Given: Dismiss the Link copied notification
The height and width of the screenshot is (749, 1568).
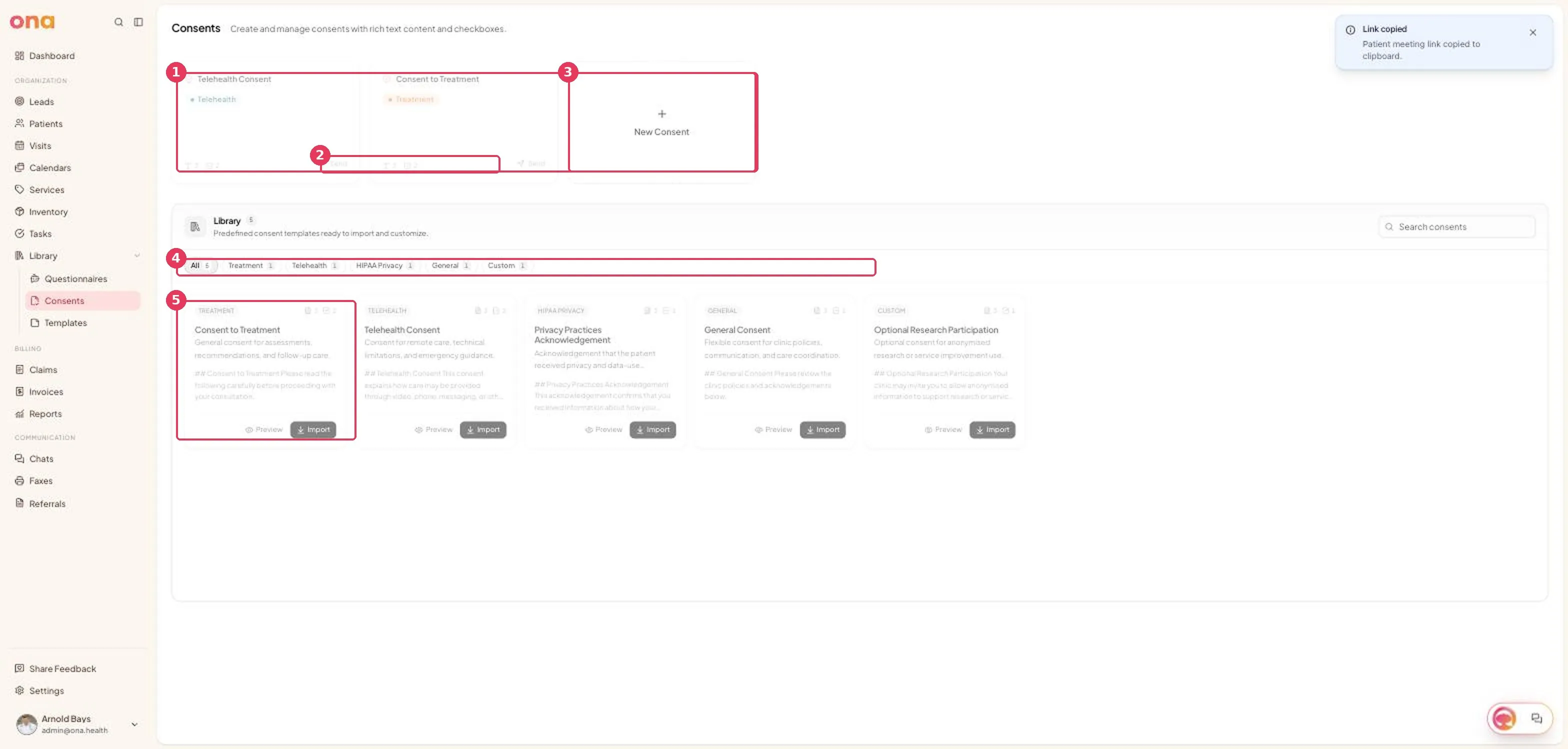Looking at the screenshot, I should pos(1532,32).
